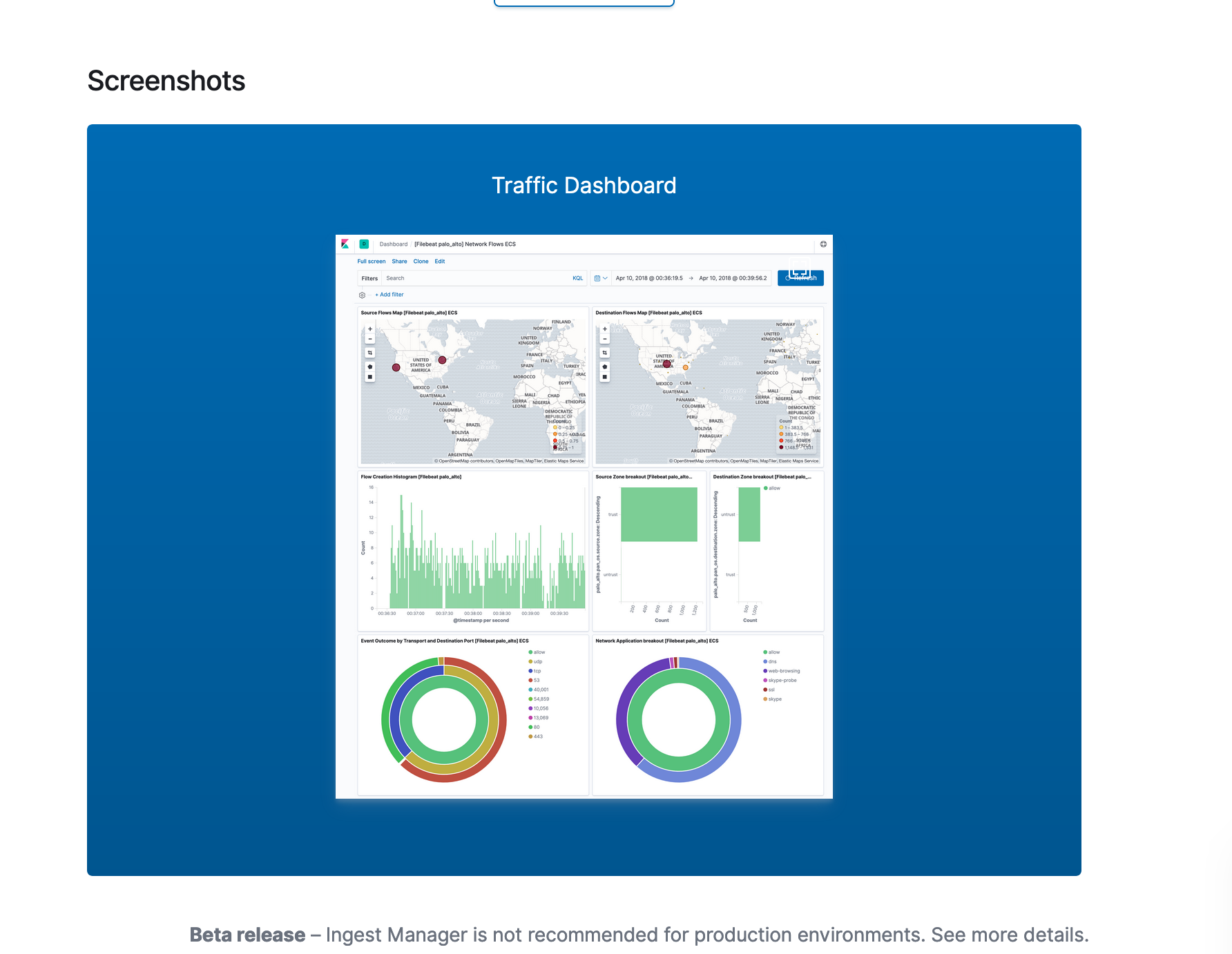This screenshot has width=1232, height=954.
Task: Open the Kibana logo in dashboard screenshot
Action: coord(345,244)
